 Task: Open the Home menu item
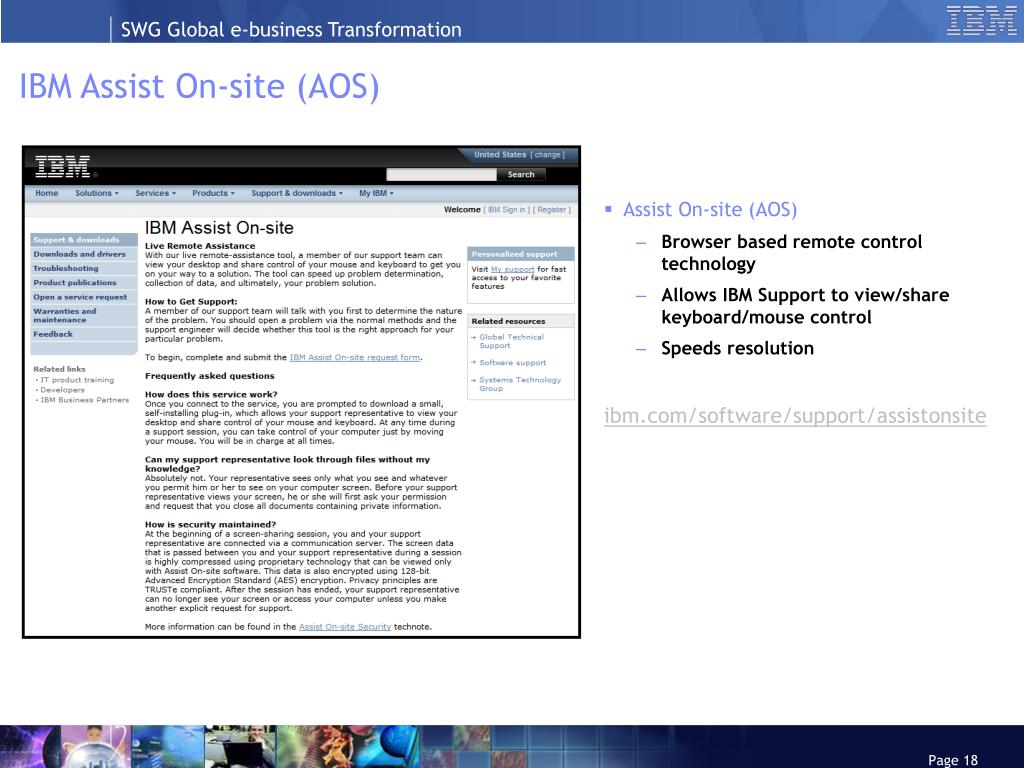click(x=46, y=193)
